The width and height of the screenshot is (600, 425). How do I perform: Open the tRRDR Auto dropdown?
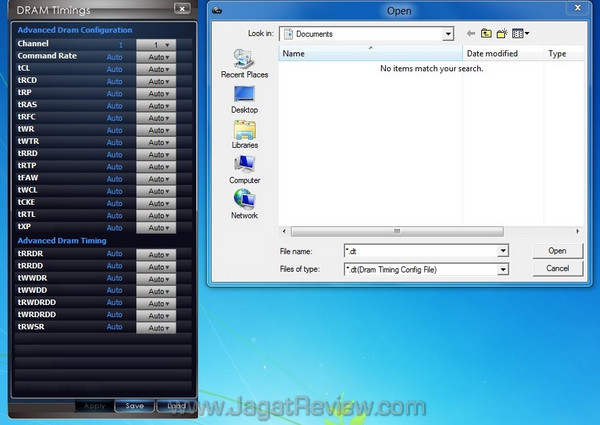pyautogui.click(x=156, y=255)
